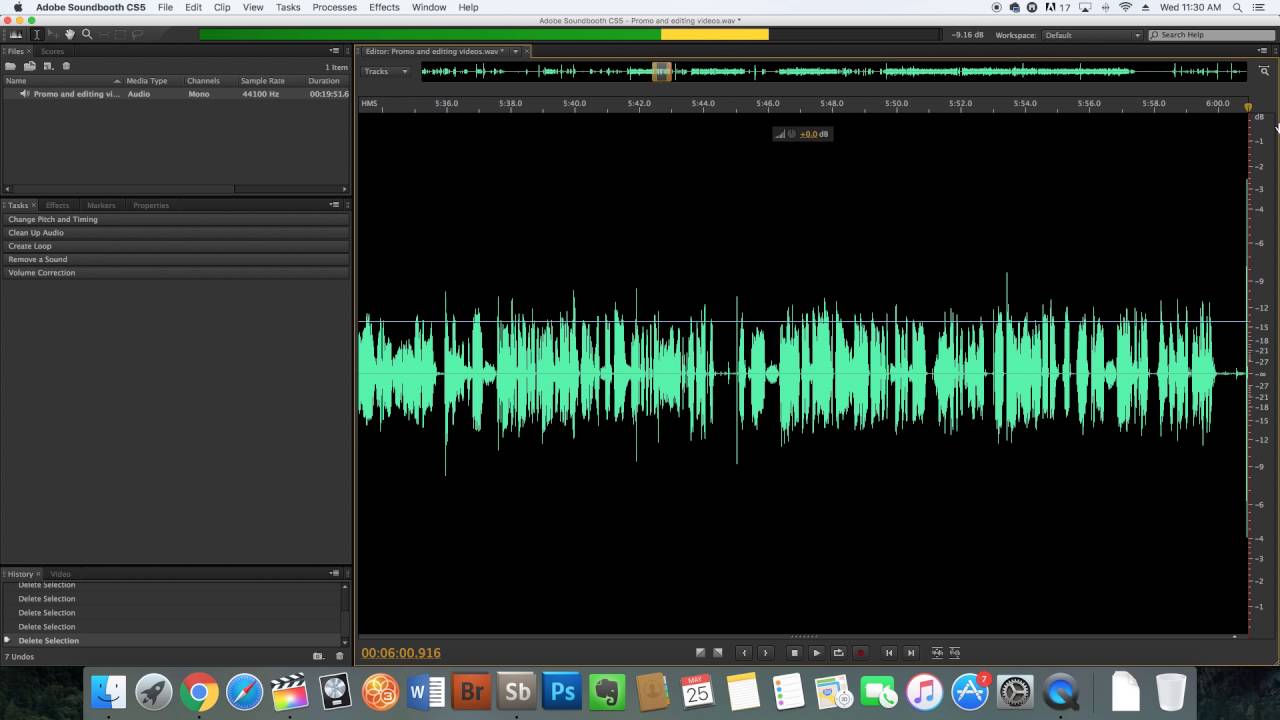Click the overview zoom navigator highlight bar
The image size is (1280, 720).
pos(662,71)
